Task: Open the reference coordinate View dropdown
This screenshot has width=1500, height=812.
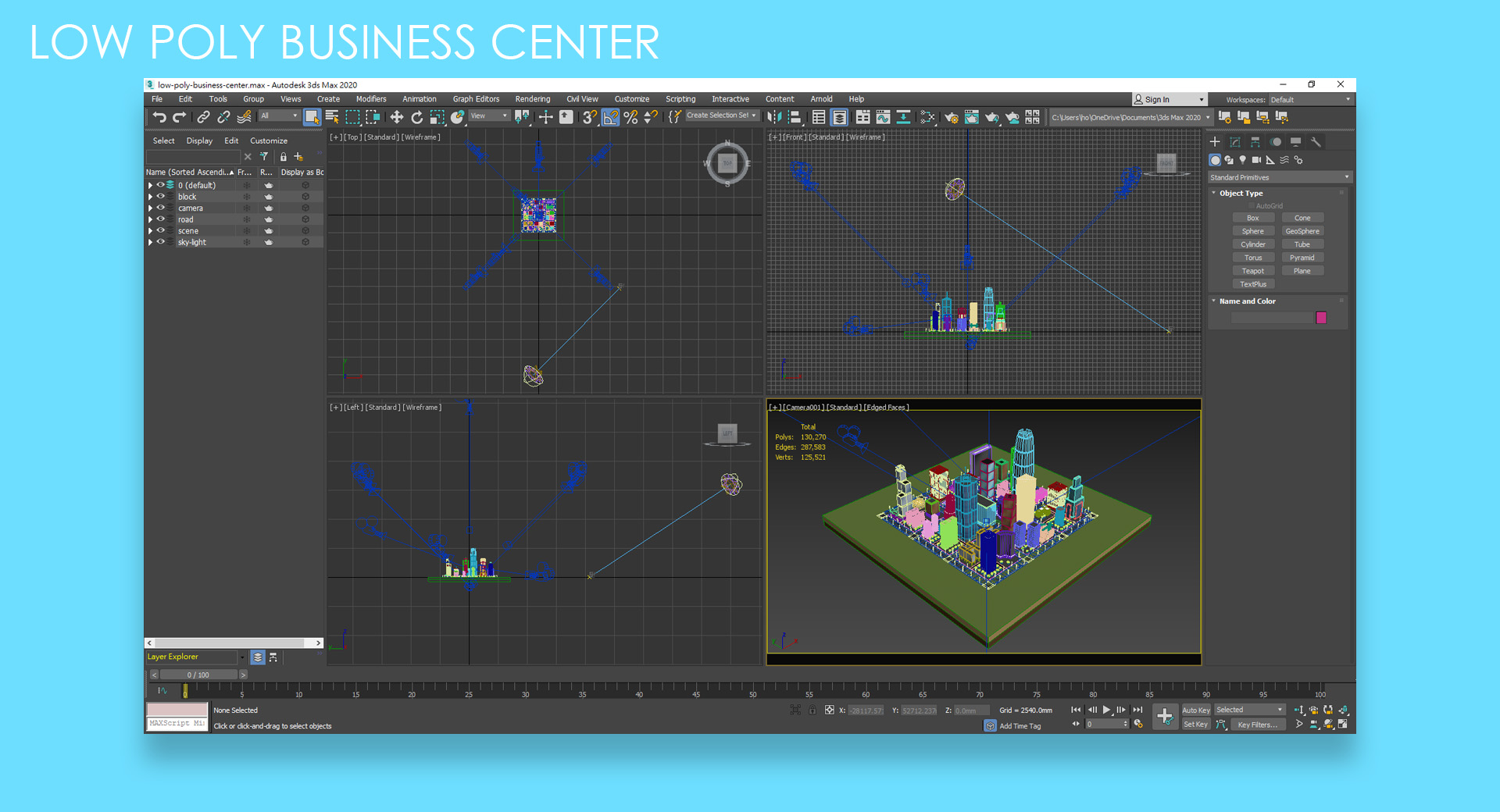Action: pos(488,116)
